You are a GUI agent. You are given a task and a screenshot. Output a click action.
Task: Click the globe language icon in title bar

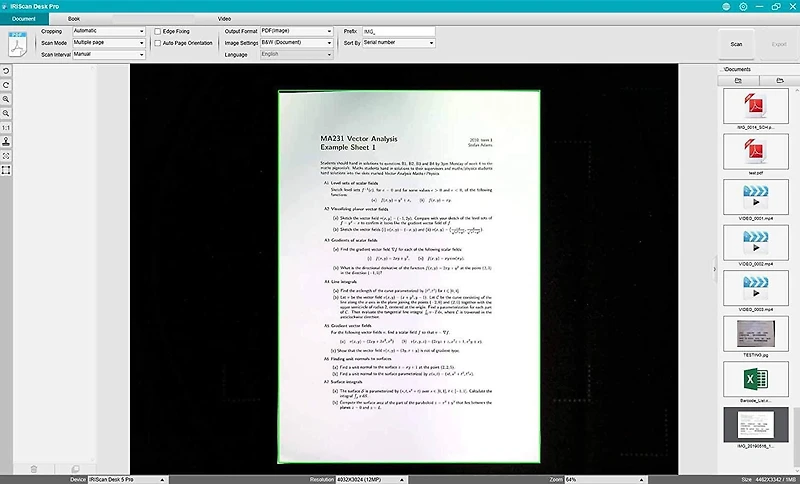(725, 6)
